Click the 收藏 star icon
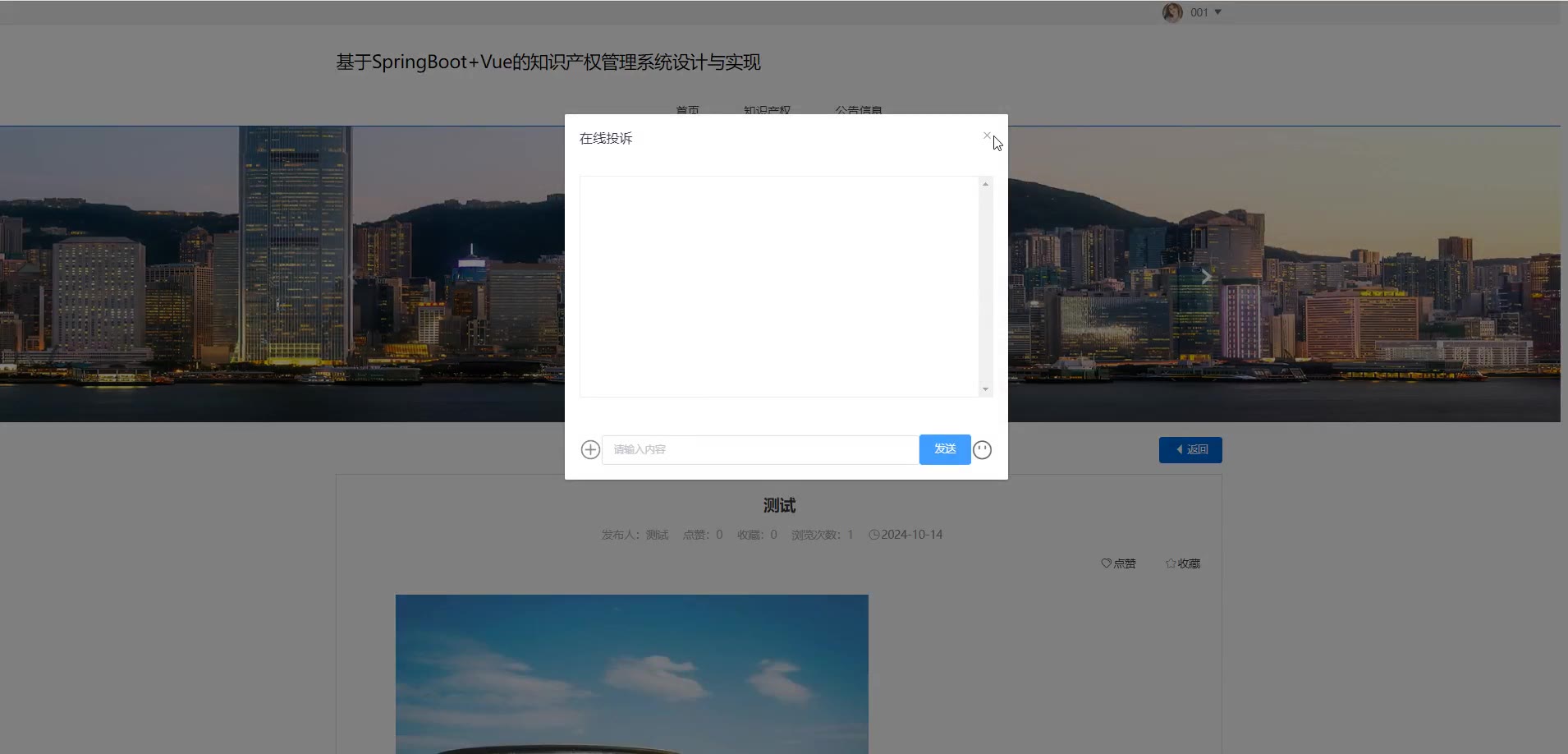The height and width of the screenshot is (754, 1568). pyautogui.click(x=1171, y=563)
